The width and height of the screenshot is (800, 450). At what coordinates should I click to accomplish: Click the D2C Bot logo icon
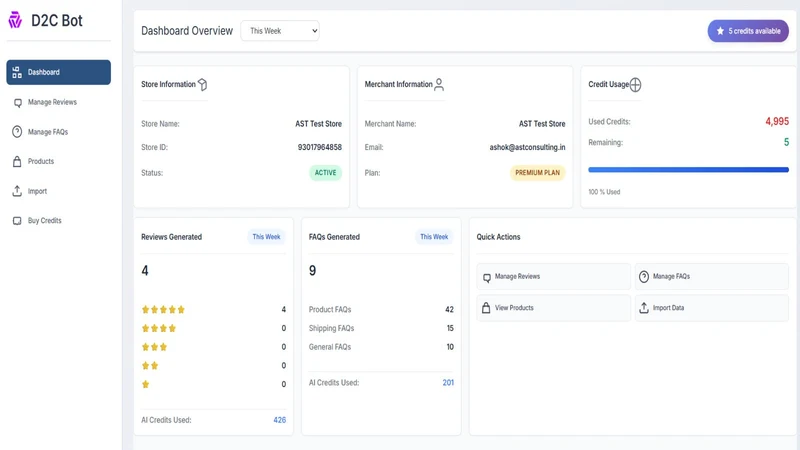15,20
